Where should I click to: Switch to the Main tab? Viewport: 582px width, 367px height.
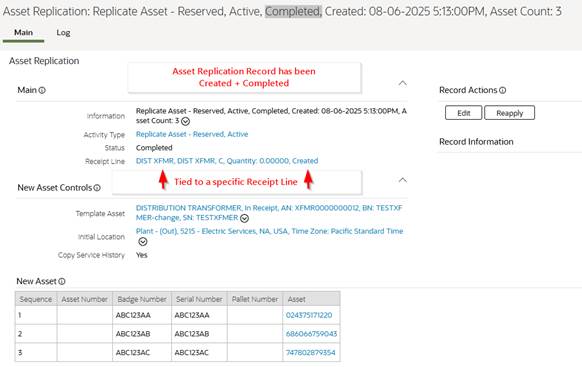23,33
